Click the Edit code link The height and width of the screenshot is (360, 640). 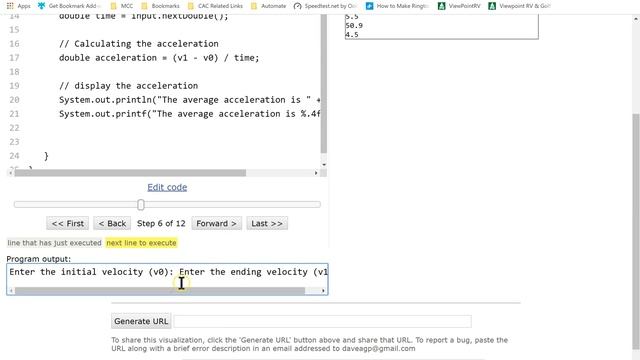coord(167,187)
